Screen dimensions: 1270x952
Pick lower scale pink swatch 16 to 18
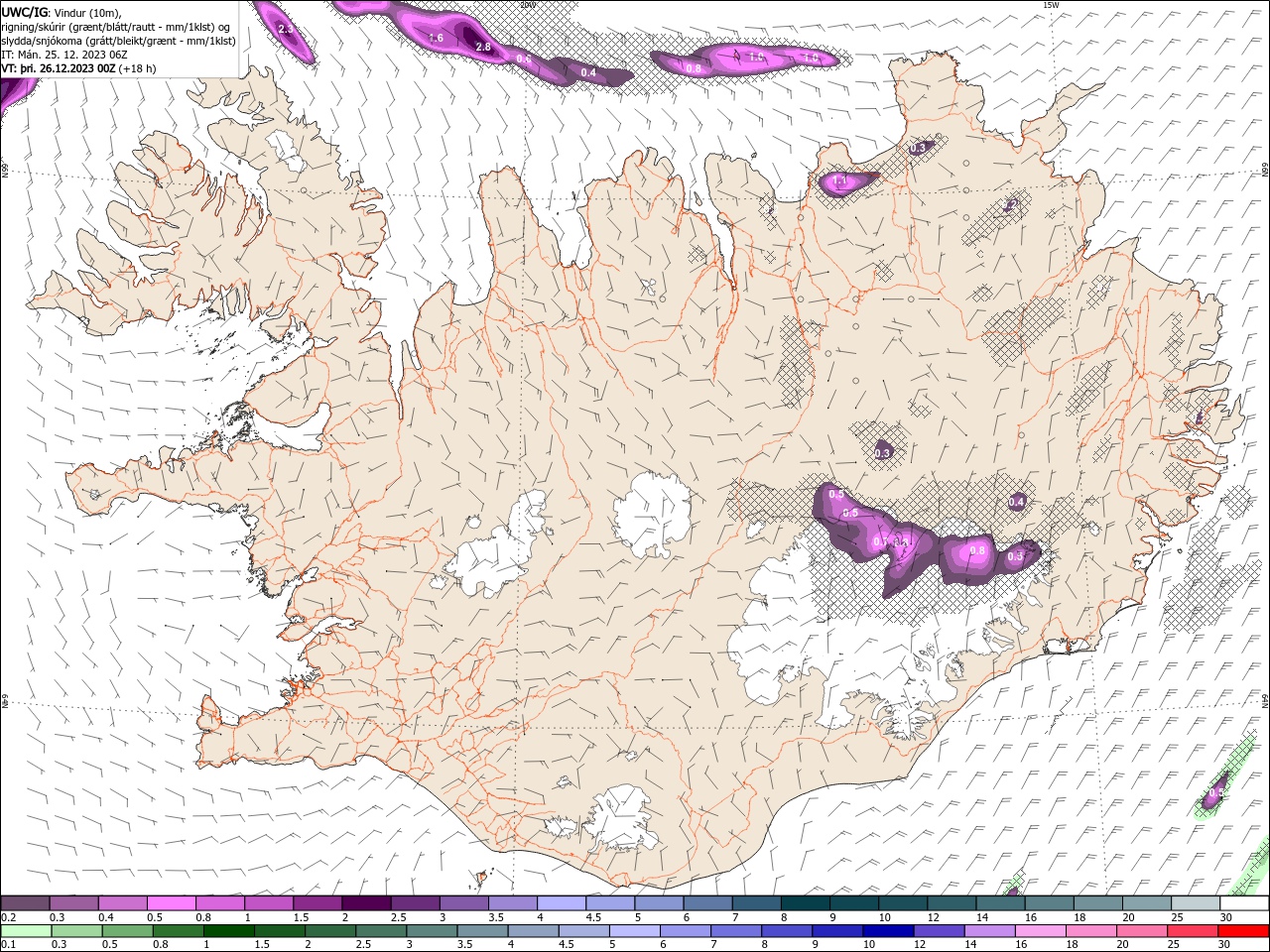pos(1039,931)
